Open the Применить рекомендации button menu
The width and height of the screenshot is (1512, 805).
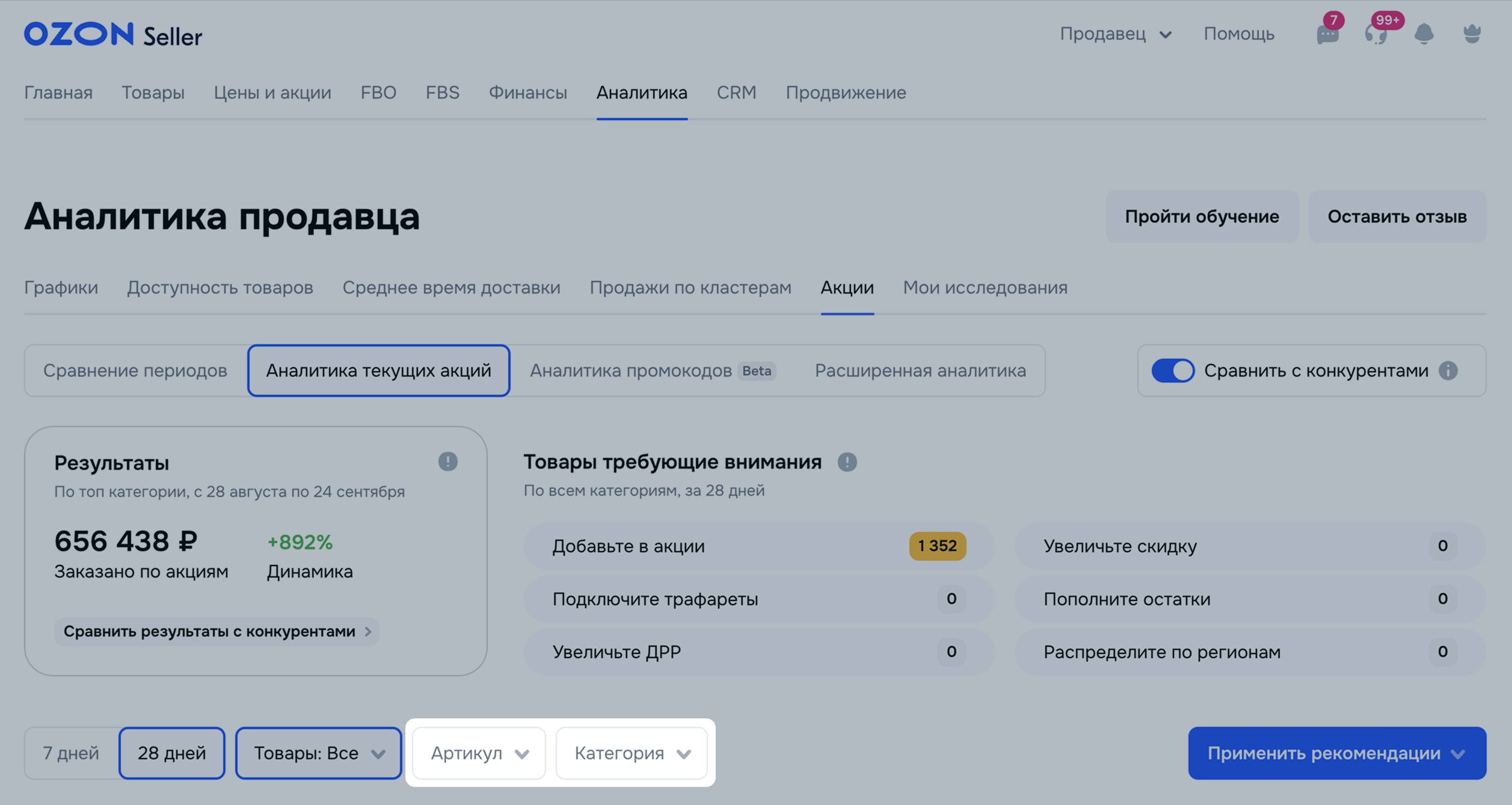1336,753
